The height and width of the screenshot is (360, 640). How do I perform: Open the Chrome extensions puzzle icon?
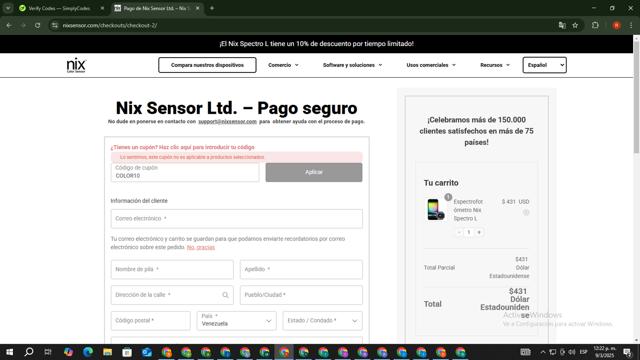click(595, 25)
